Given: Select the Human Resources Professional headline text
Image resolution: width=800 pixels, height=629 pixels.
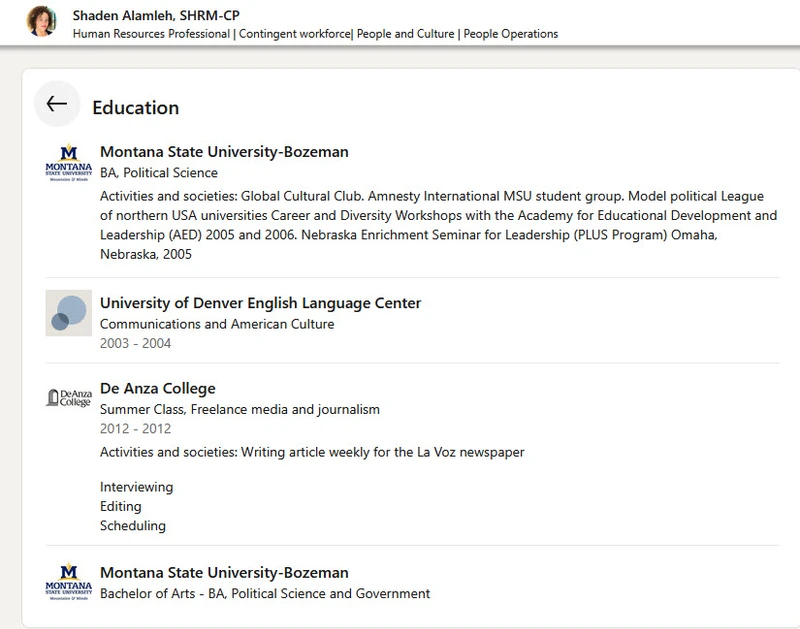Looking at the screenshot, I should coord(315,34).
